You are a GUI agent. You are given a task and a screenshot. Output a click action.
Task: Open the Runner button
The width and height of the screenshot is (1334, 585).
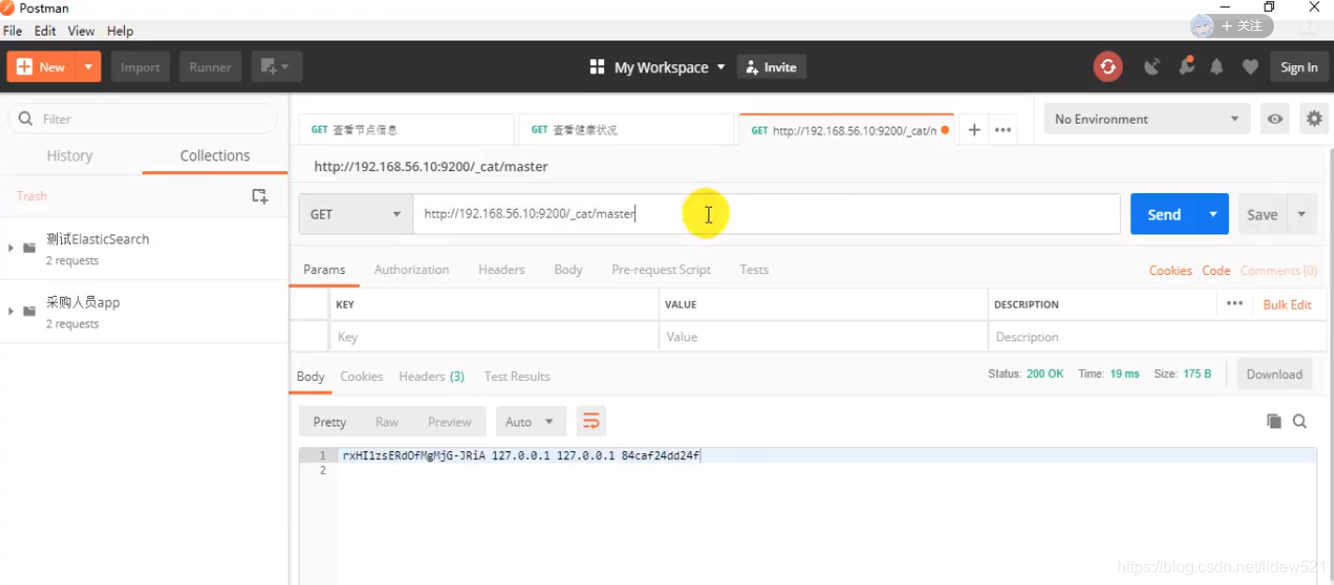[x=210, y=67]
